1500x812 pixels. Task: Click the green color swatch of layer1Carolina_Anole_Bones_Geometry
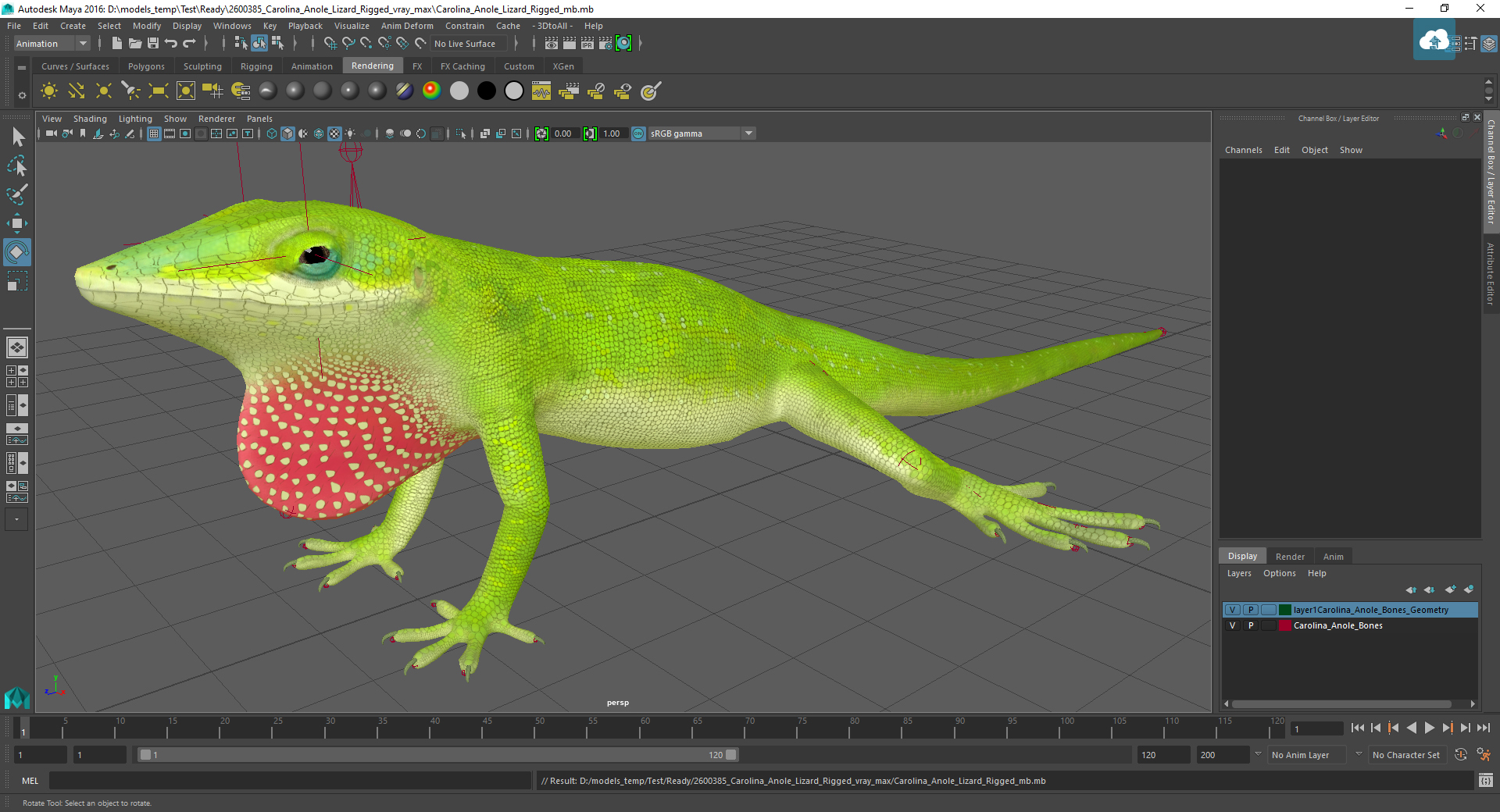1284,610
